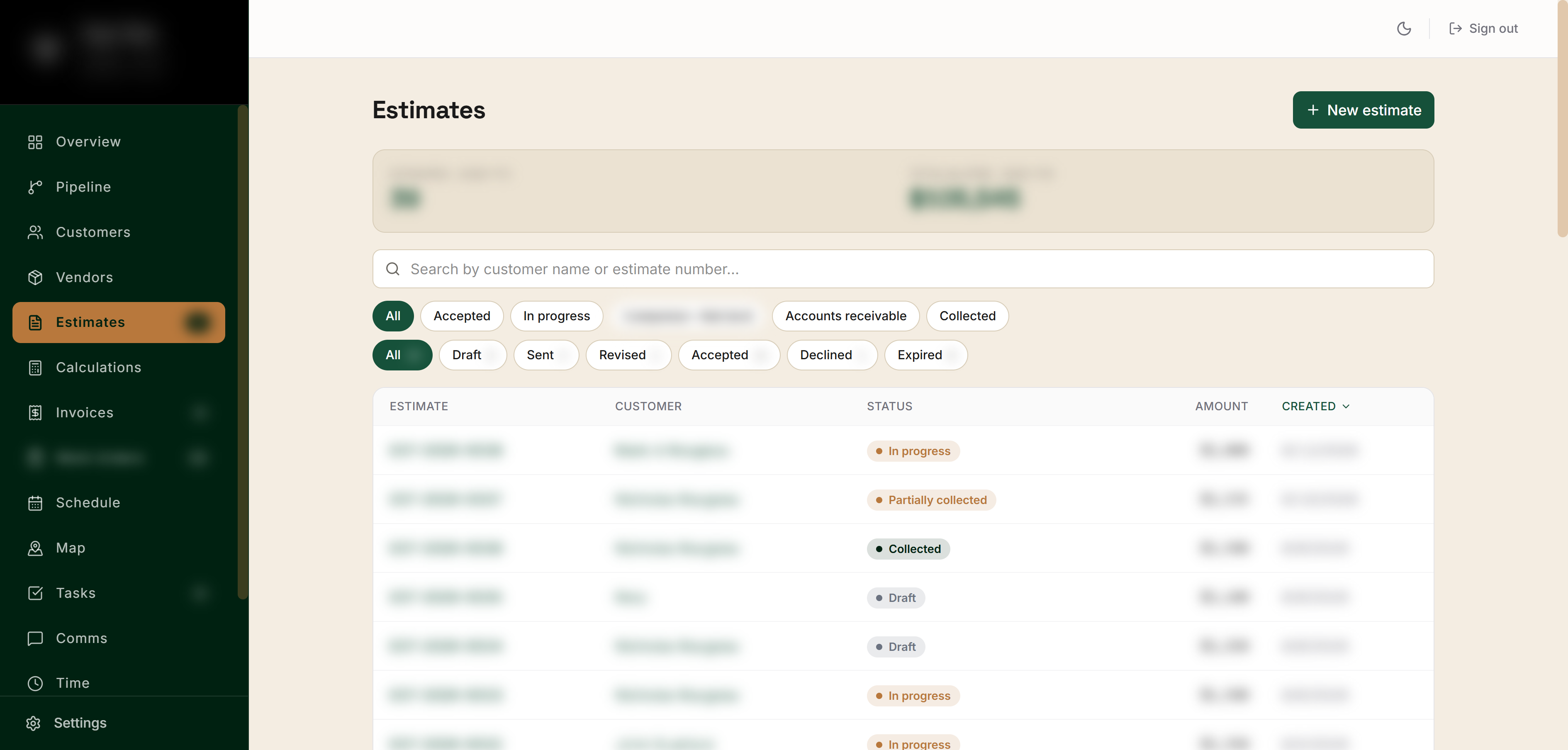The height and width of the screenshot is (750, 1568).
Task: Filter estimates by In progress
Action: 556,316
